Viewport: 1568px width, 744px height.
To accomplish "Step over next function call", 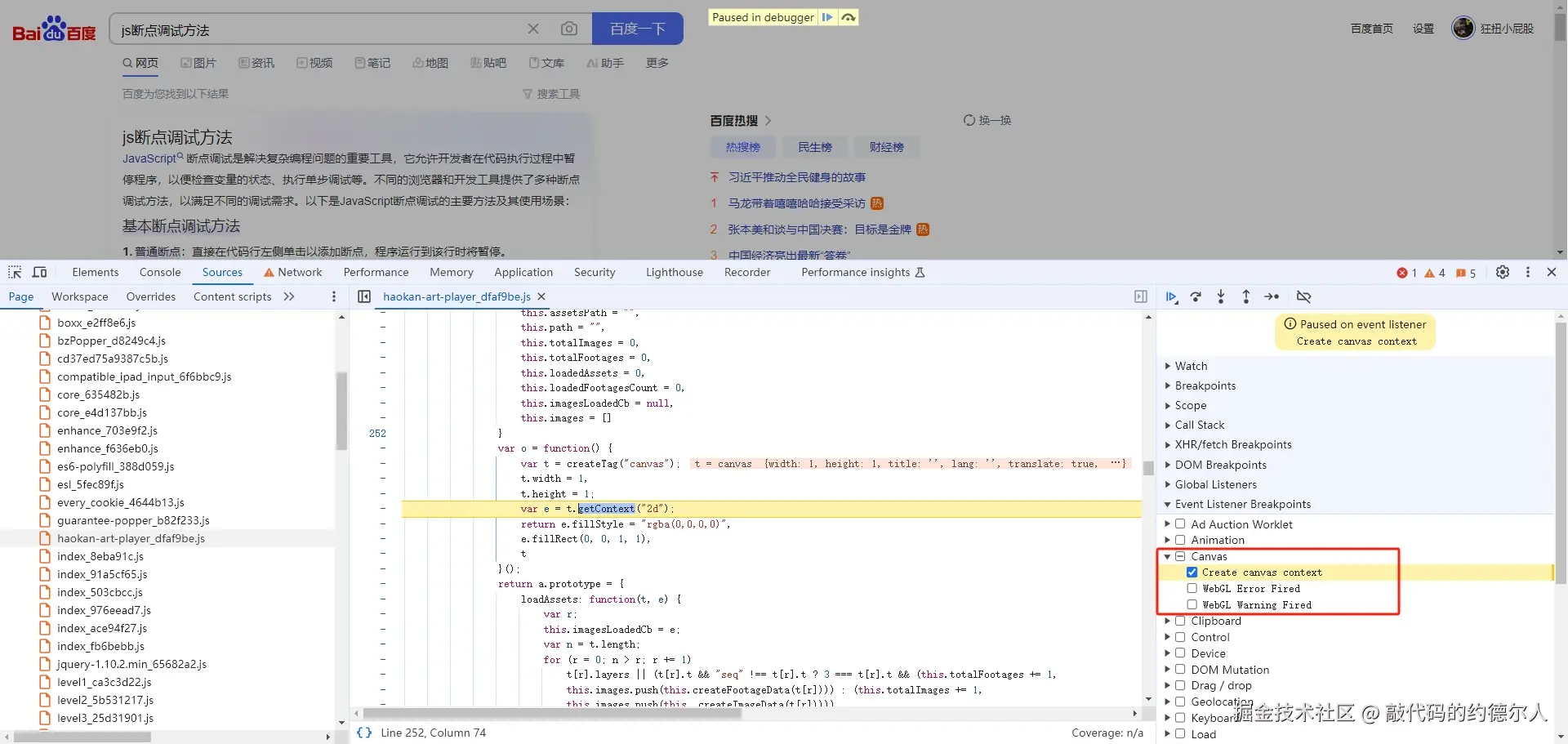I will pos(1196,296).
